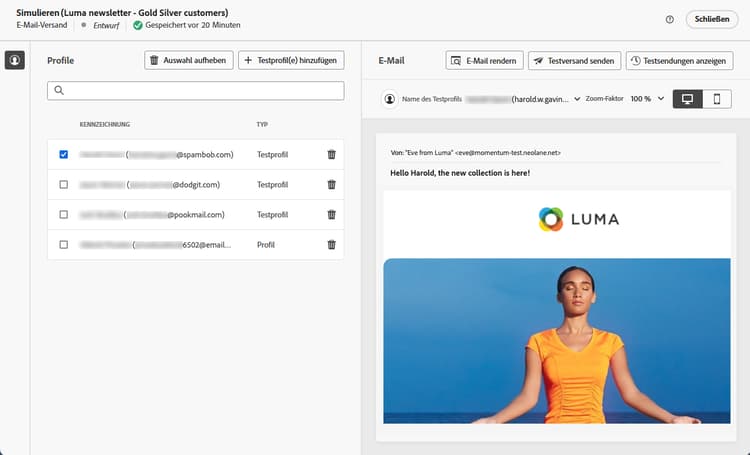Screen dimensions: 750x455
Task: Click Testprofil(e) hinzufügen button
Action: 291,60
